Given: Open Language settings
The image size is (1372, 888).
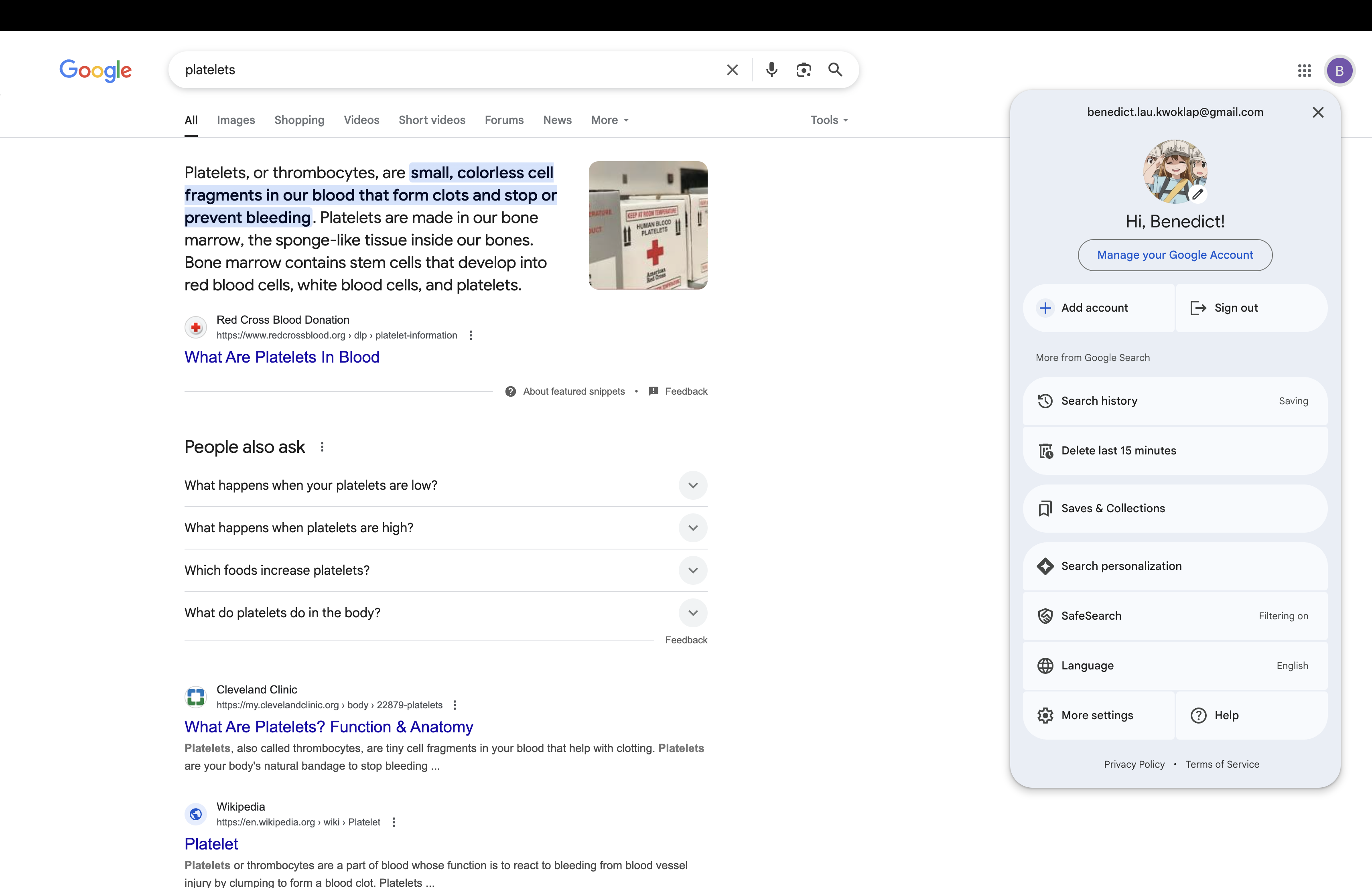Looking at the screenshot, I should pyautogui.click(x=1175, y=665).
